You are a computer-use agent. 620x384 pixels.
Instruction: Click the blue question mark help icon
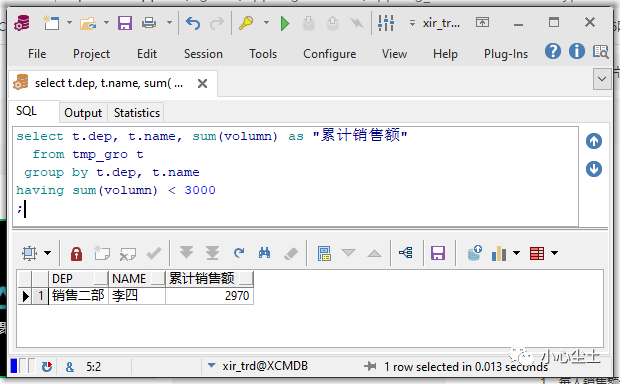pyautogui.click(x=553, y=51)
